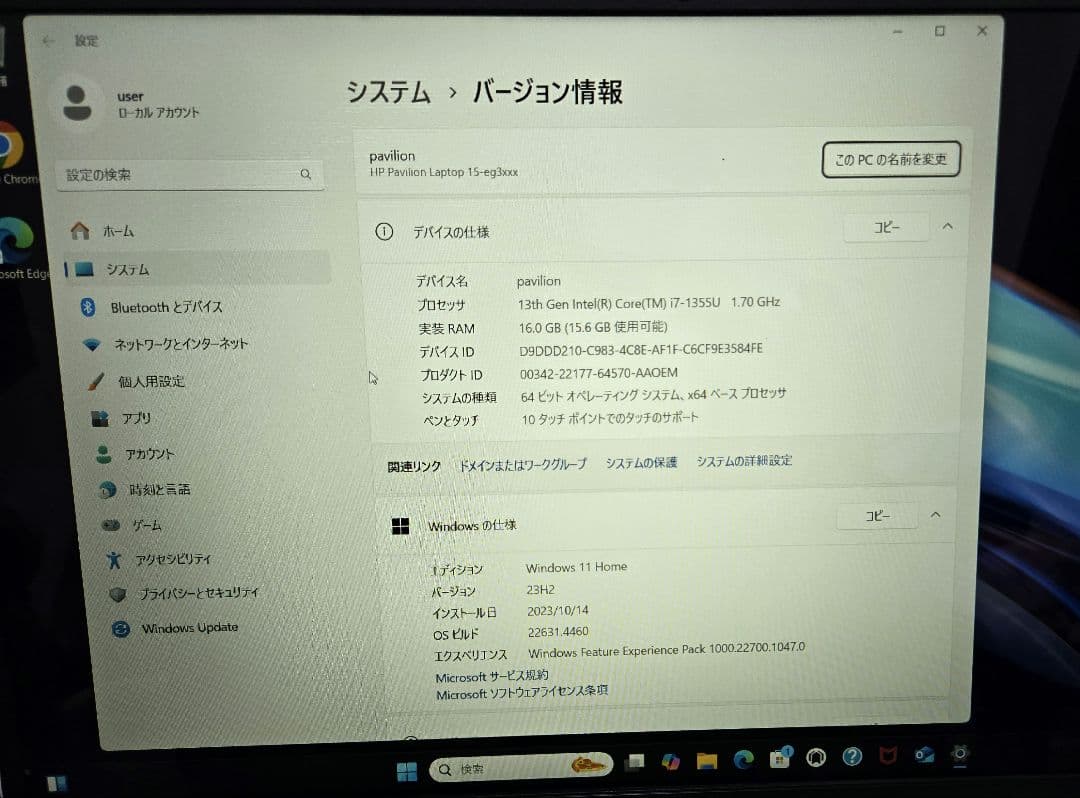Copy device specifications with コピー
The height and width of the screenshot is (798, 1080).
coord(886,227)
